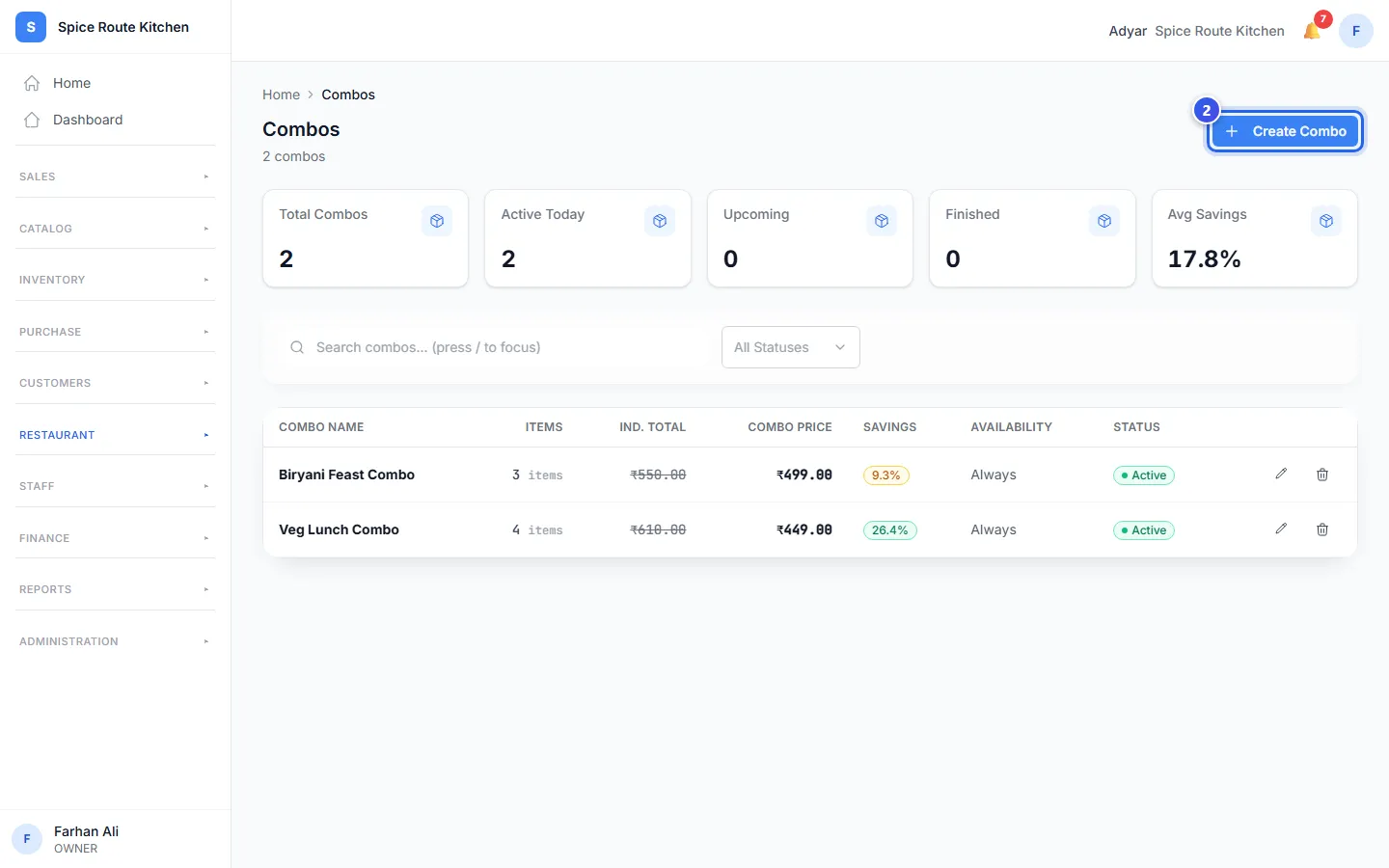This screenshot has height=868, width=1389.
Task: Expand the SALES sidebar section
Action: point(116,176)
